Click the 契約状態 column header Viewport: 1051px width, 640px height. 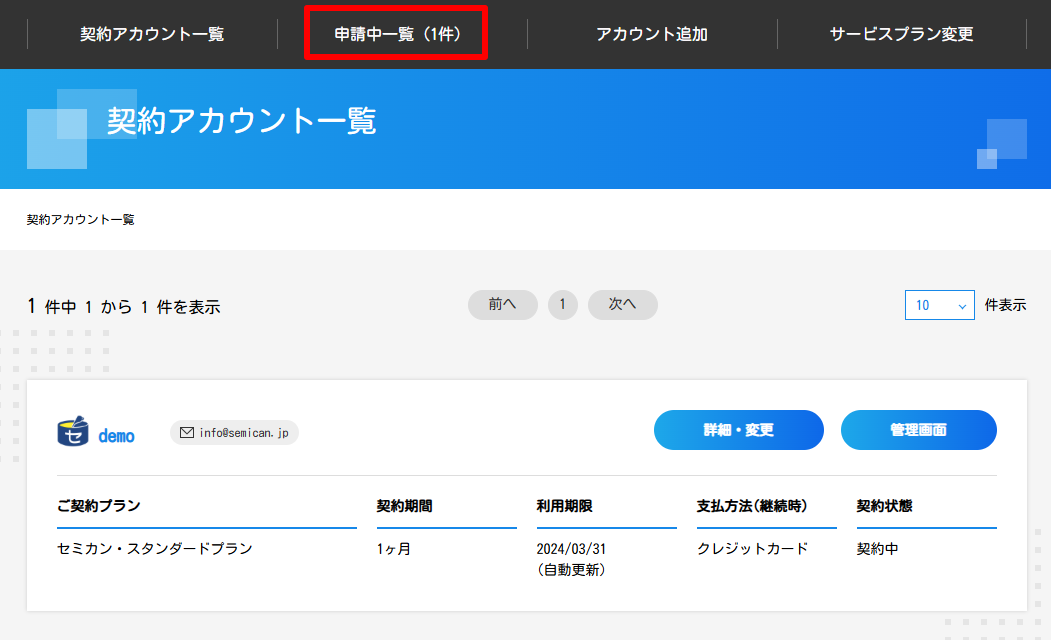coord(884,506)
